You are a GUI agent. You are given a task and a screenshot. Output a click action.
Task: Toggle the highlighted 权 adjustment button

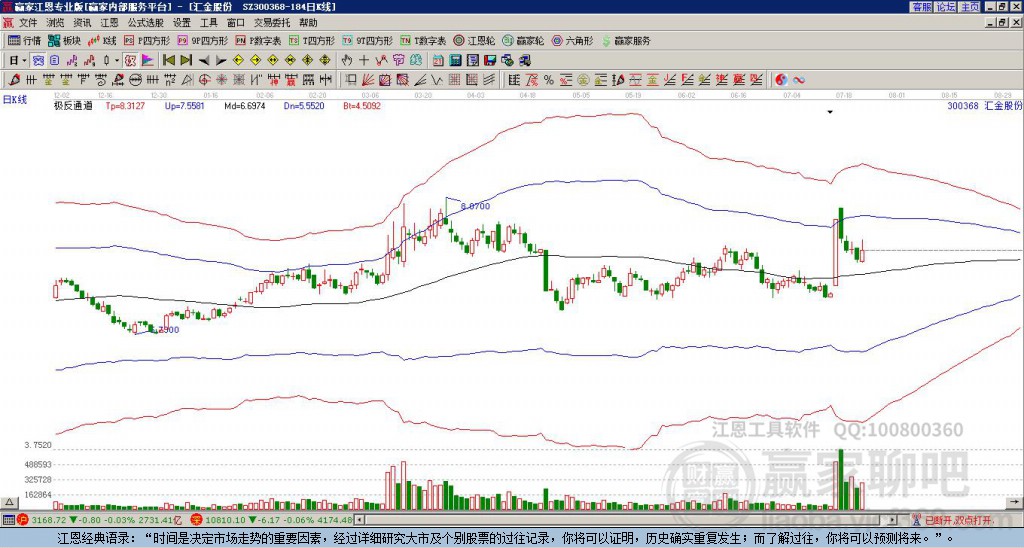tap(130, 60)
